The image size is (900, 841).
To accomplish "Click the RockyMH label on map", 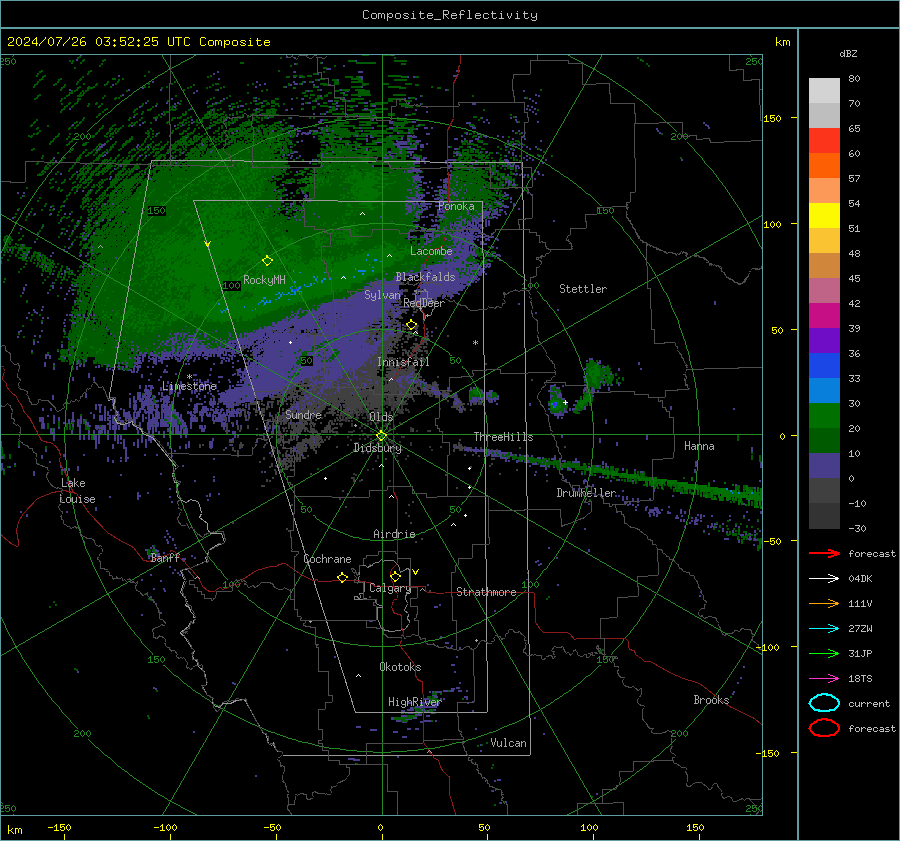I will click(x=264, y=280).
